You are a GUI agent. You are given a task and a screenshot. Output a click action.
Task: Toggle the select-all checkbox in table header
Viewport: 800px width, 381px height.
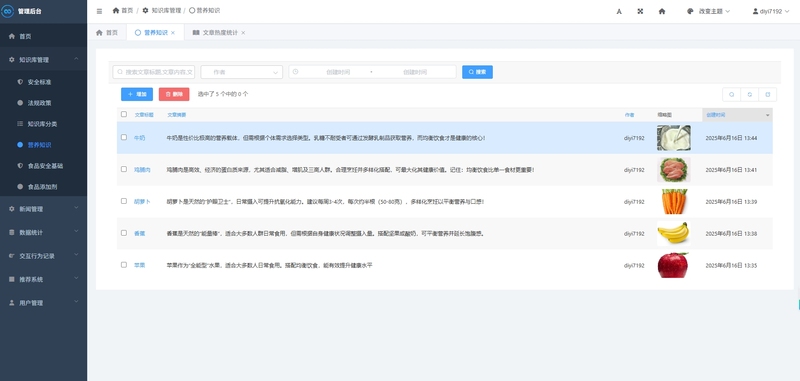pyautogui.click(x=124, y=114)
